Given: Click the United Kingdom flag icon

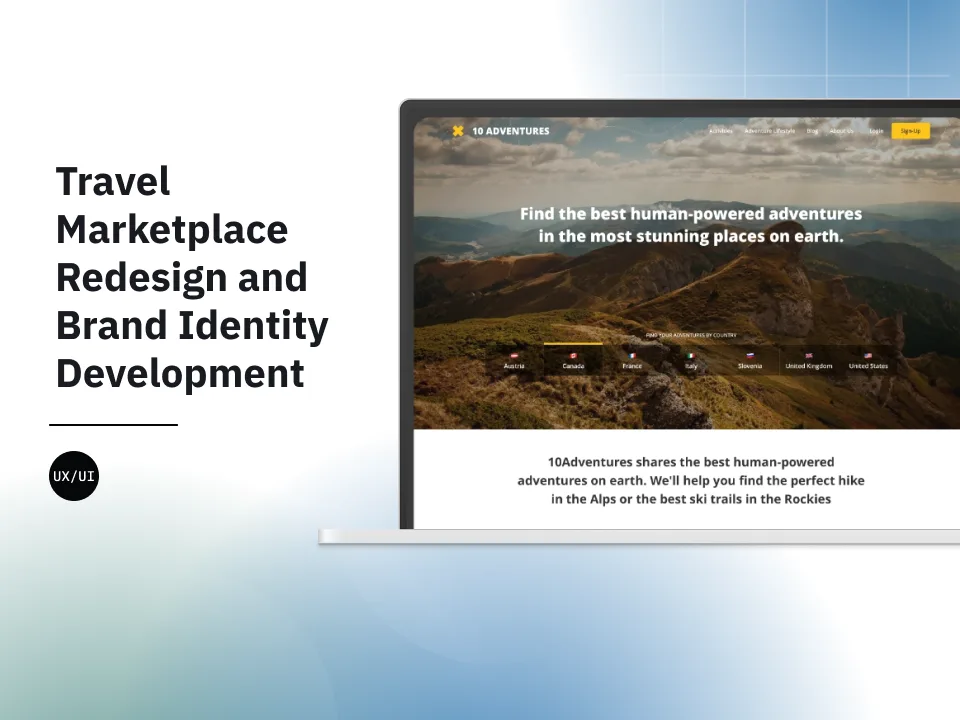Looking at the screenshot, I should pos(808,355).
